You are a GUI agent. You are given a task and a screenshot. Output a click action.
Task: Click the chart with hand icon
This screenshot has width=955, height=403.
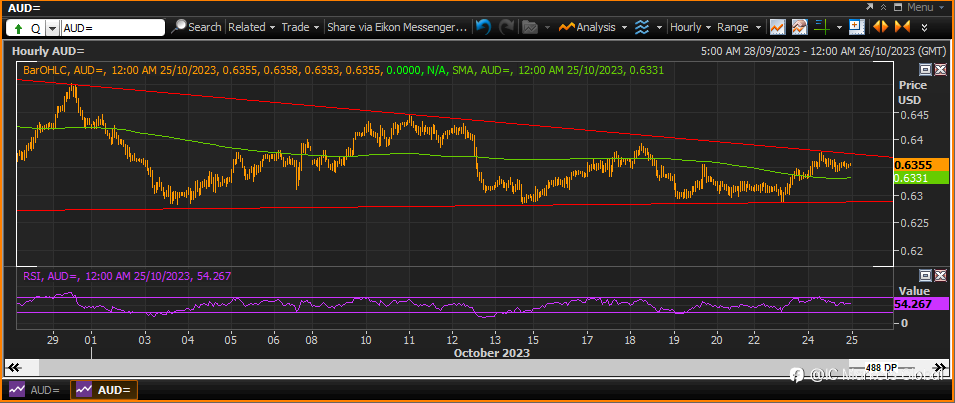[800, 27]
